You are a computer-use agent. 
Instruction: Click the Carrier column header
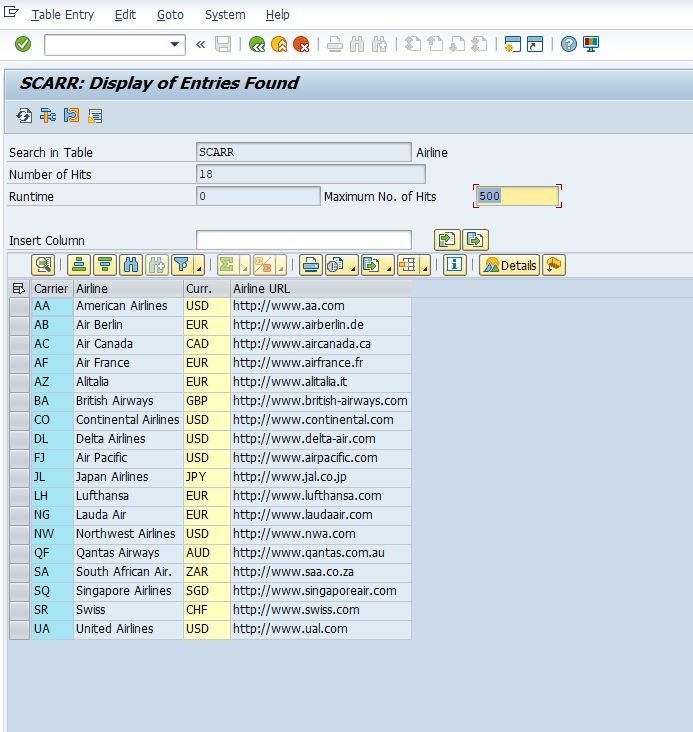tap(51, 289)
